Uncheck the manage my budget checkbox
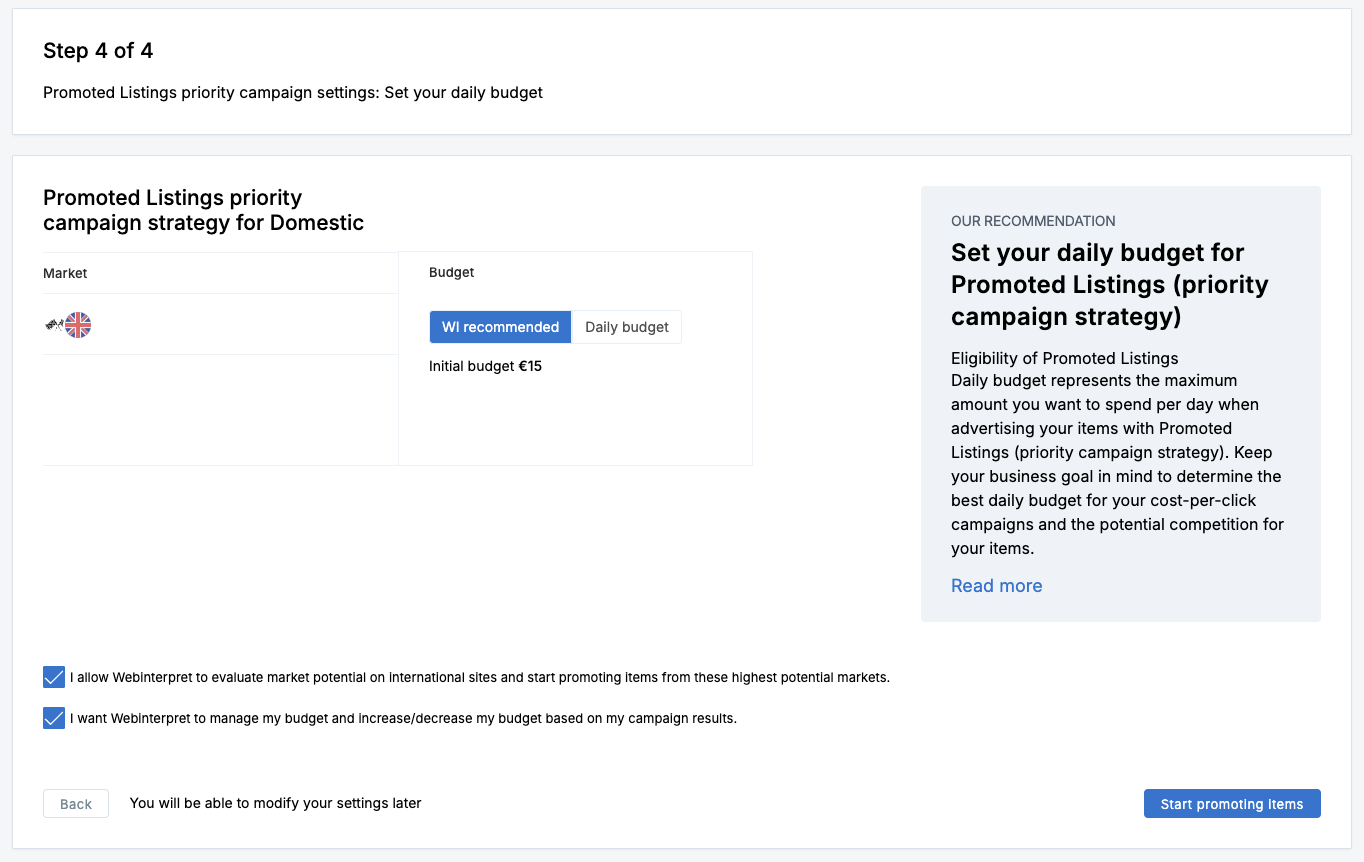1364x862 pixels. pos(54,718)
